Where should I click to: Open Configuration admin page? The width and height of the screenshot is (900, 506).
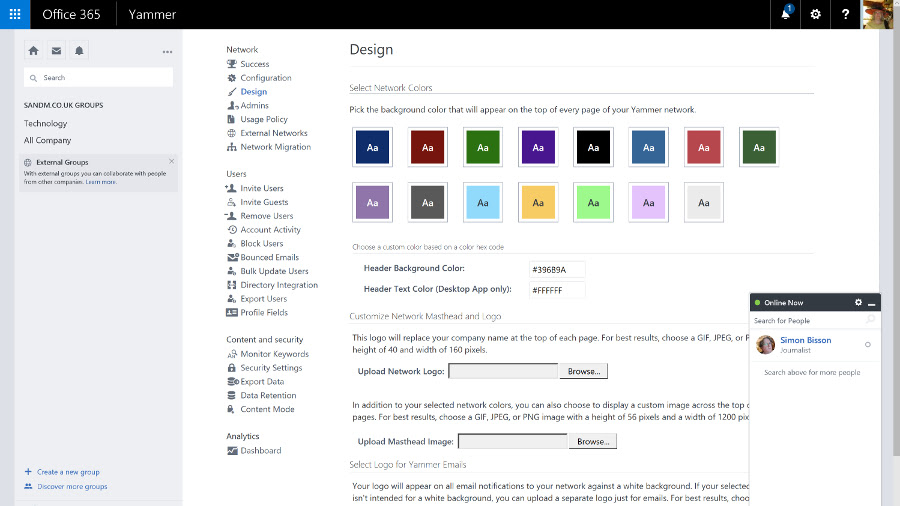click(266, 77)
